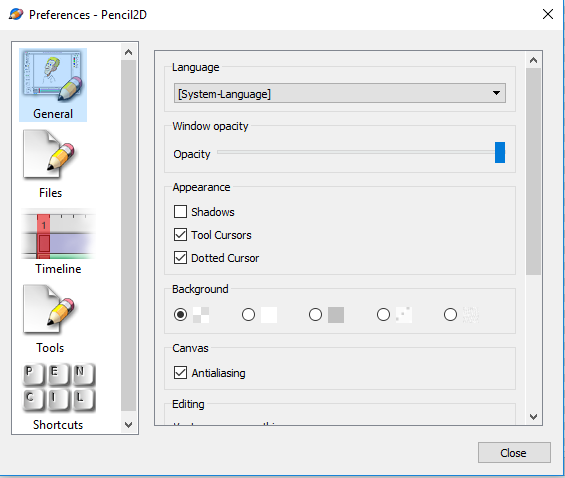The width and height of the screenshot is (565, 478).
Task: Open the Timeline preferences category icon
Action: [58, 234]
